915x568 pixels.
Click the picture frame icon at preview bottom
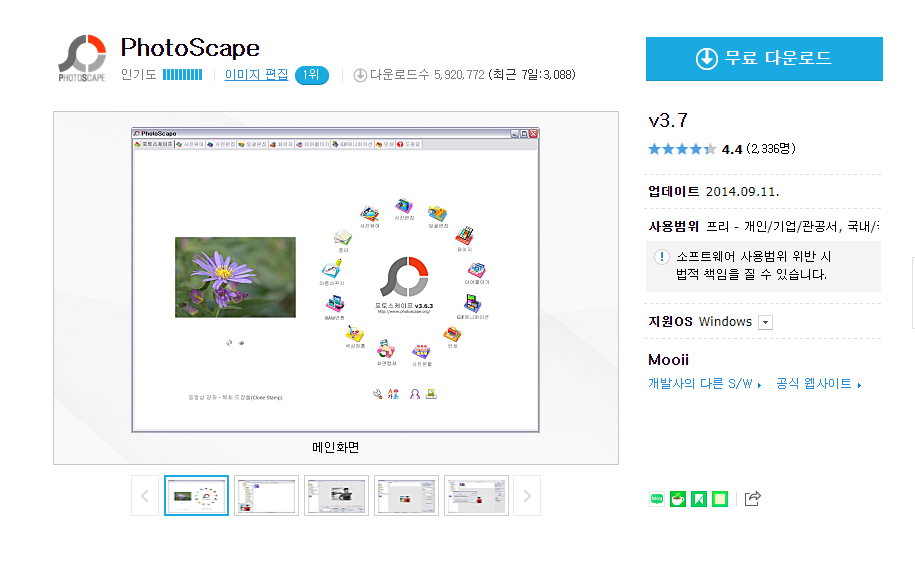[431, 394]
